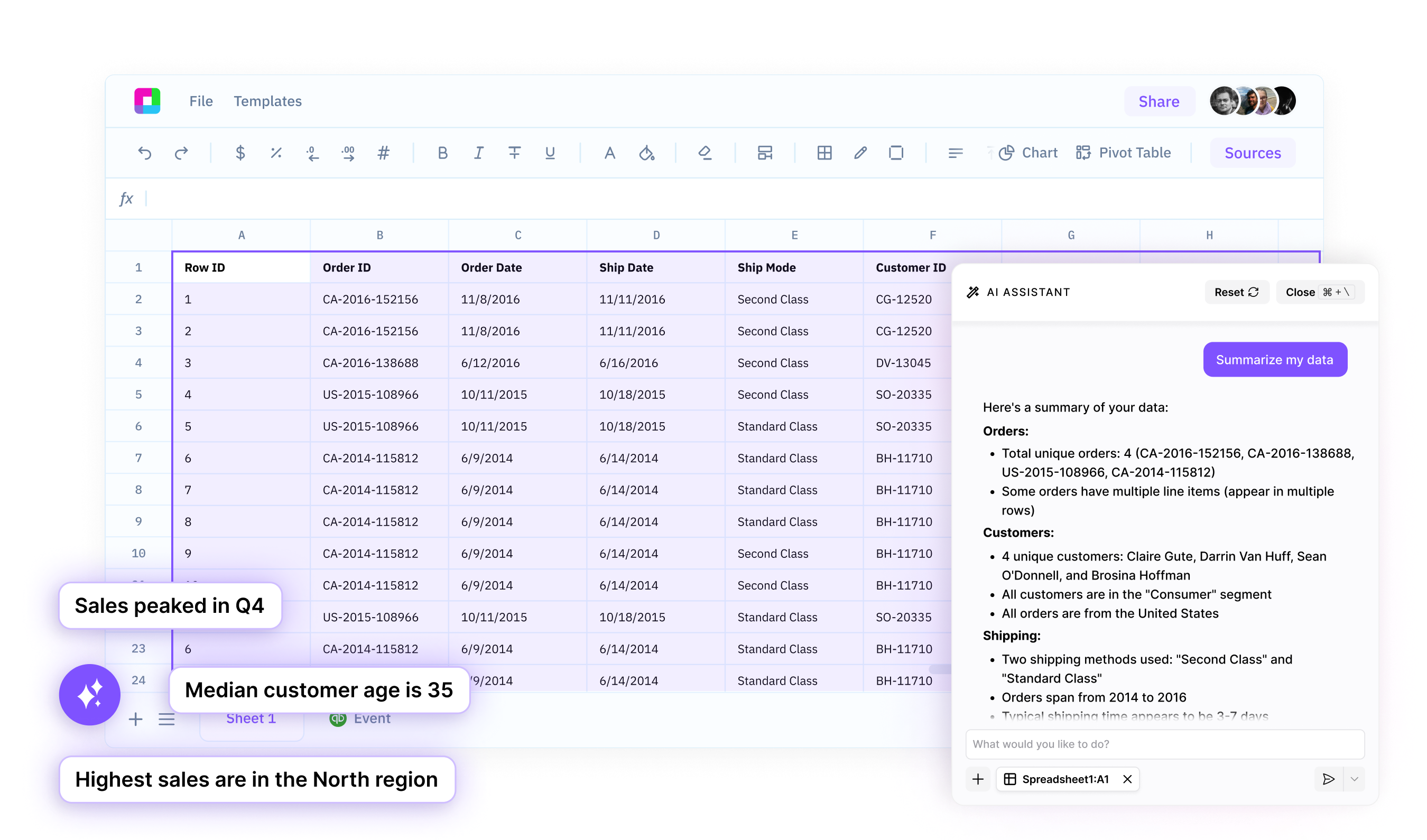The height and width of the screenshot is (840, 1427).
Task: Click the Share button
Action: pos(1159,101)
